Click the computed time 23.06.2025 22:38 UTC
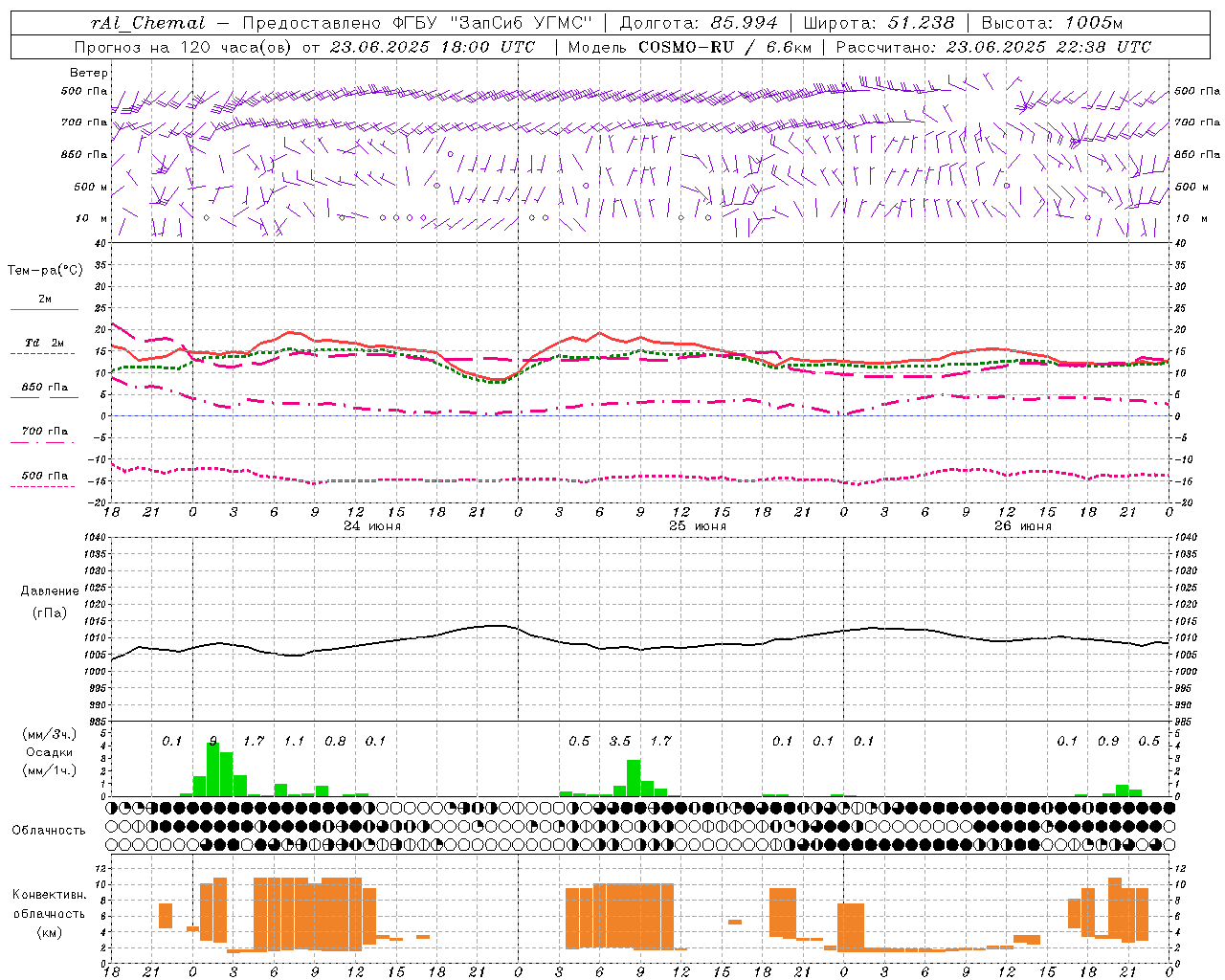The image size is (1225, 980). click(x=1048, y=47)
